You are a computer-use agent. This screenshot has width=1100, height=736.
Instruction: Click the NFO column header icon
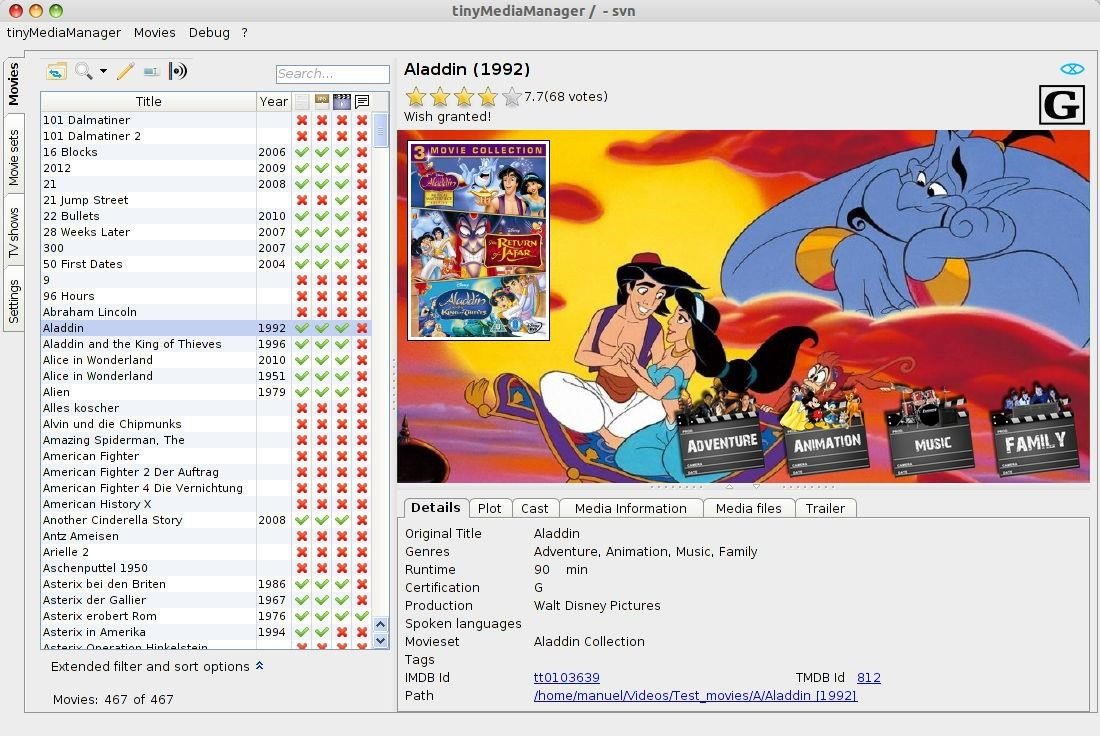tap(302, 102)
